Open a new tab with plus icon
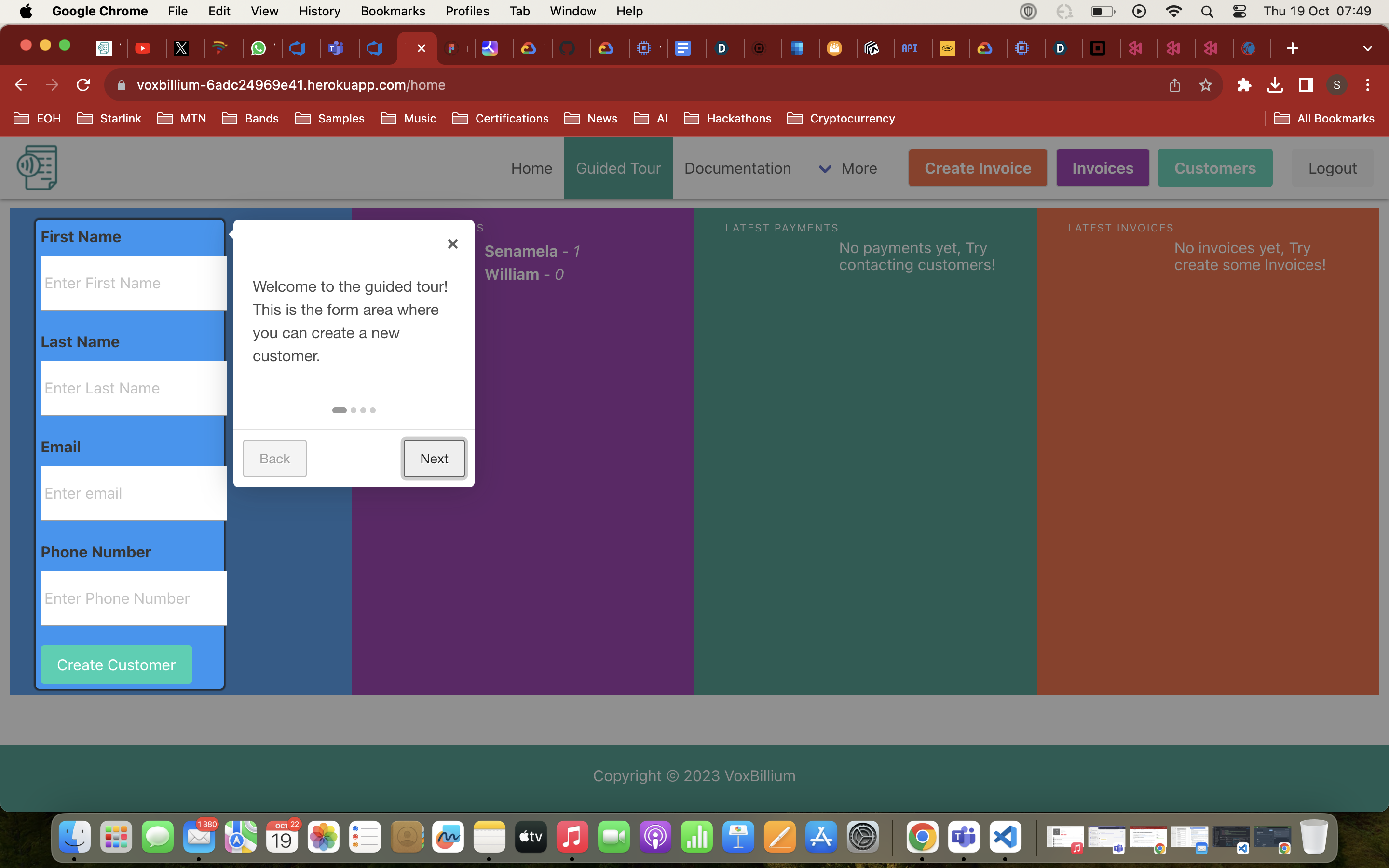This screenshot has height=868, width=1389. click(1292, 48)
